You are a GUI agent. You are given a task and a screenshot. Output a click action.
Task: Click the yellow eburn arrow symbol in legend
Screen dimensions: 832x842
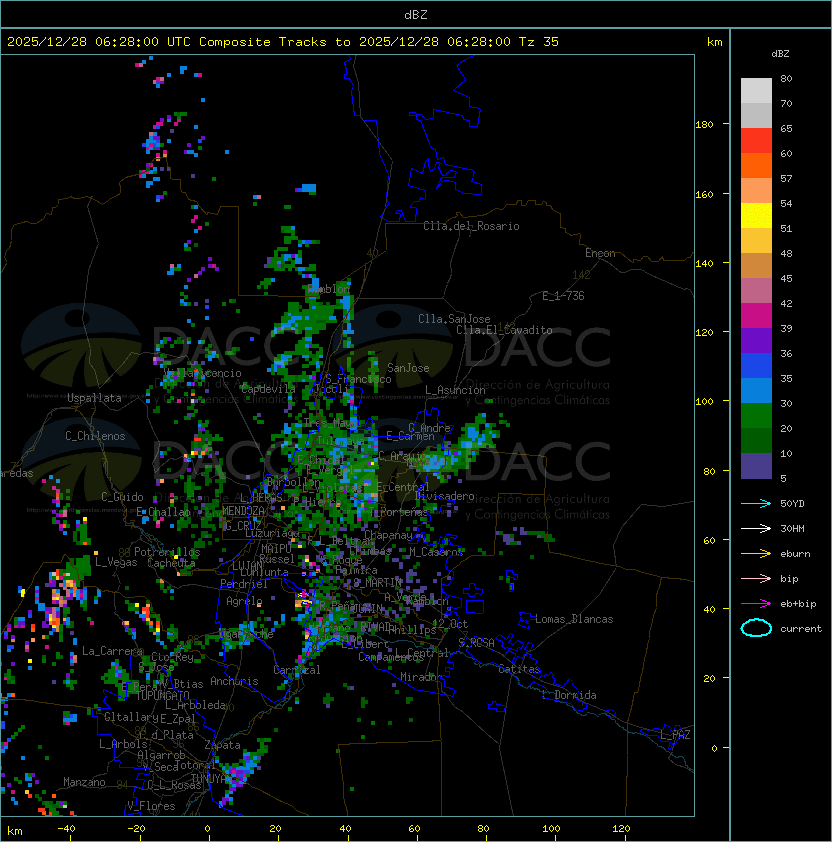tap(756, 553)
